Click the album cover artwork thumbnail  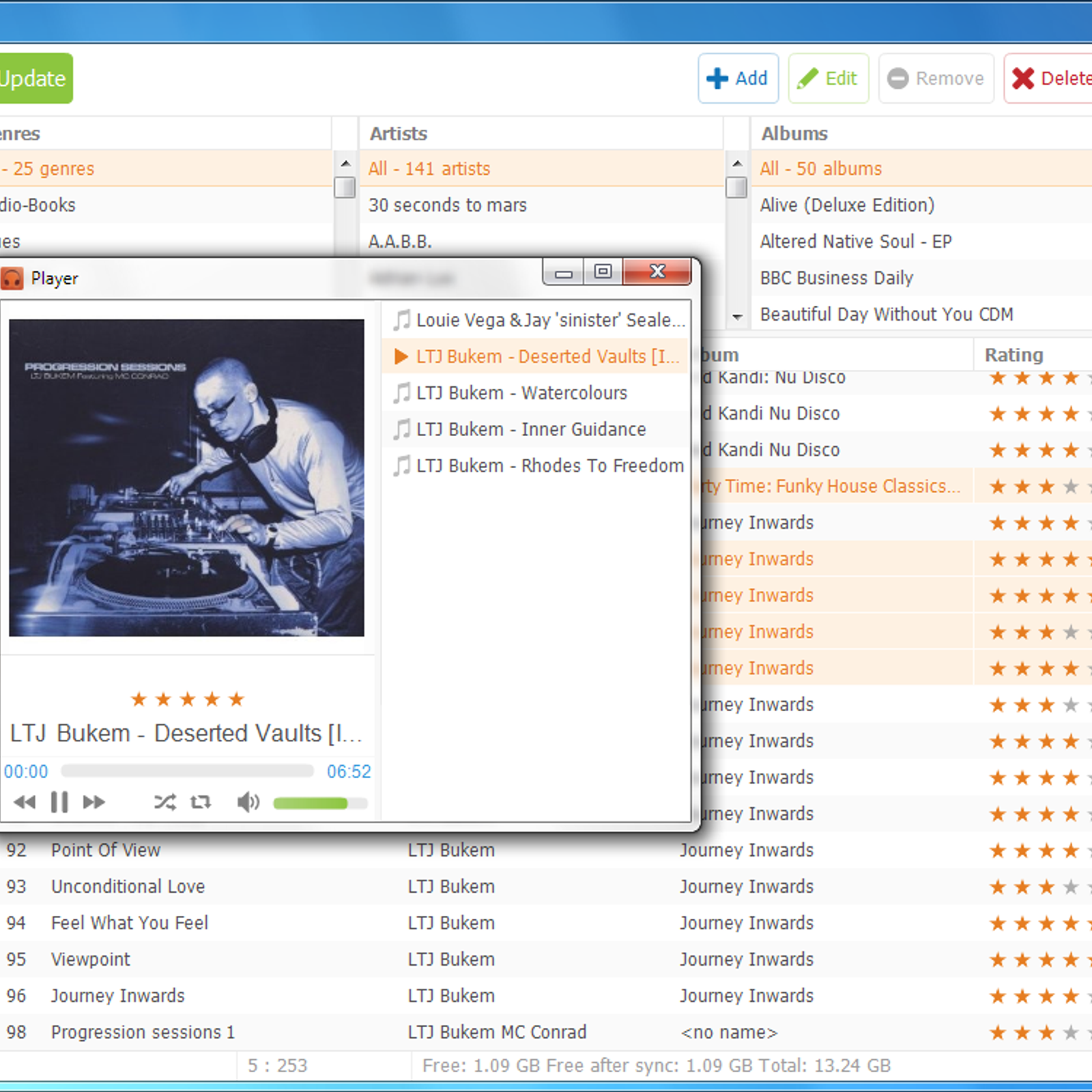(x=186, y=478)
